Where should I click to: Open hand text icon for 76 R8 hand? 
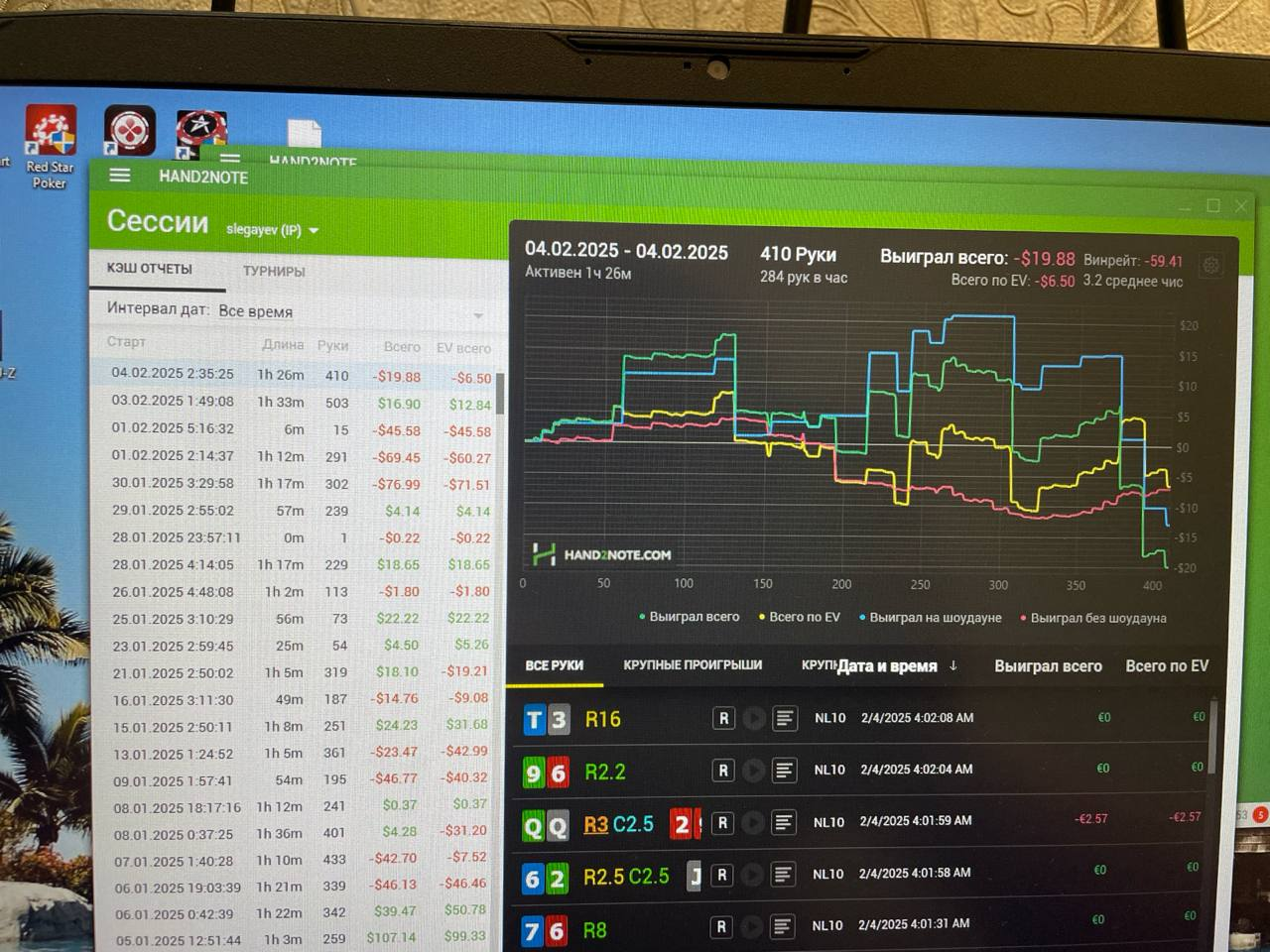click(783, 926)
